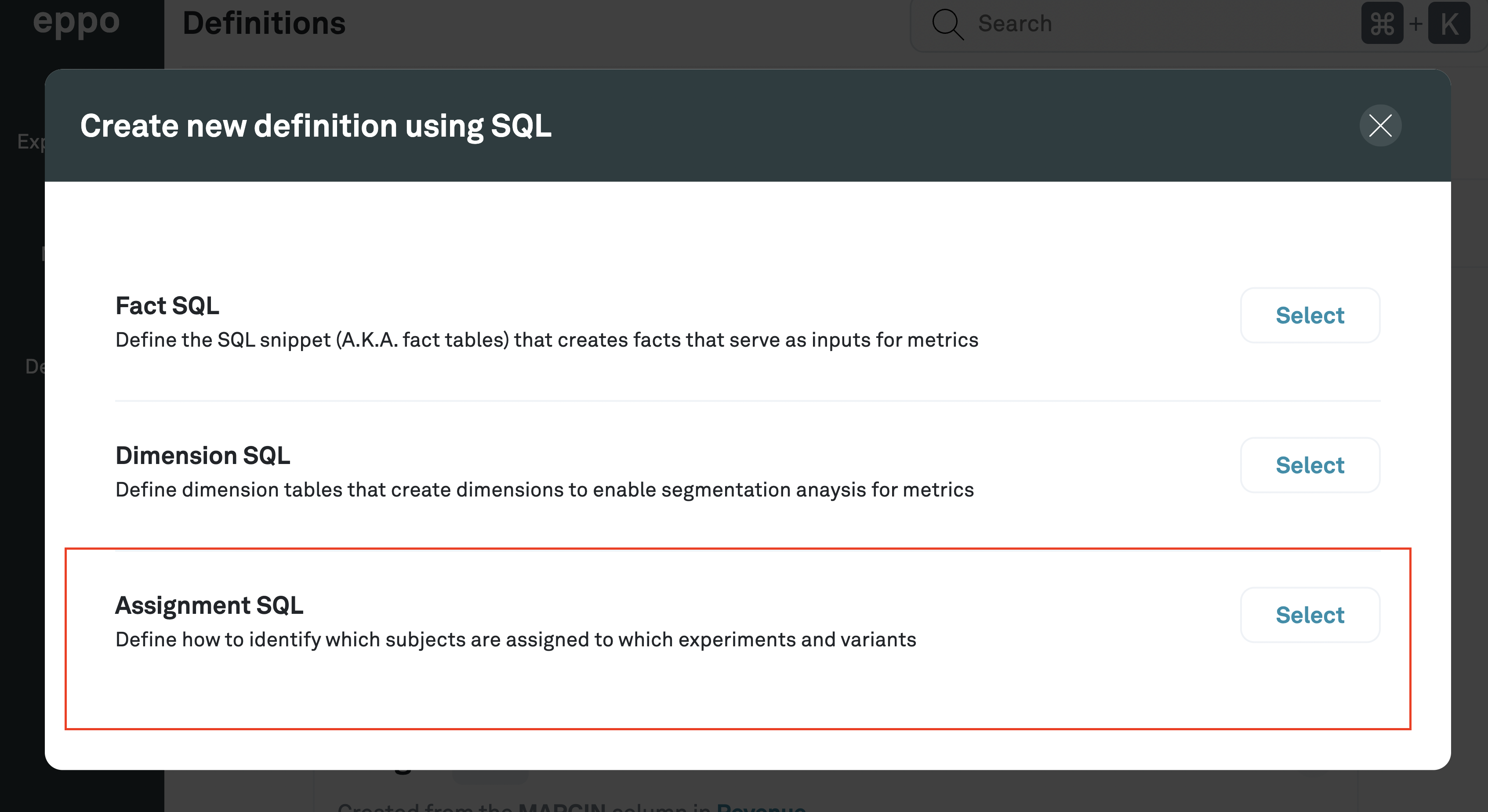
Task: Click the Fact SQL description about fact tables
Action: [x=546, y=340]
